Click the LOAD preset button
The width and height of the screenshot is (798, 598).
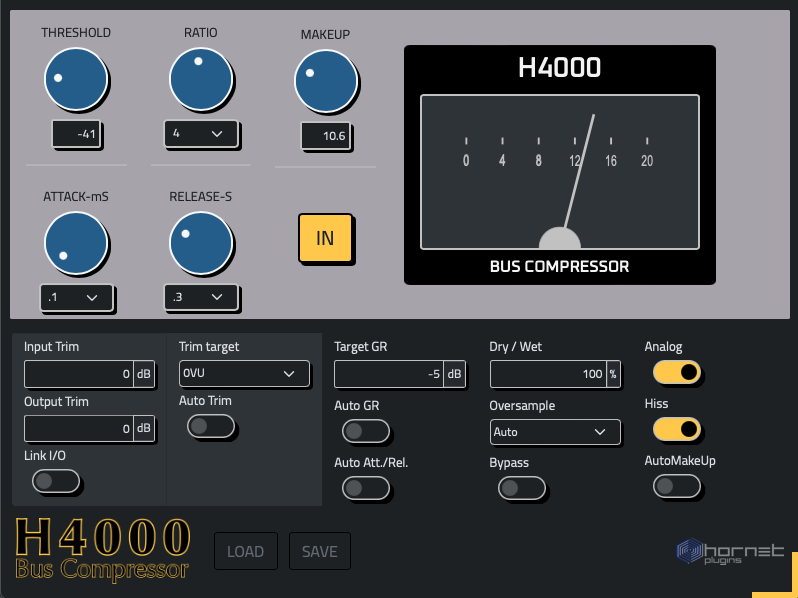[x=245, y=551]
